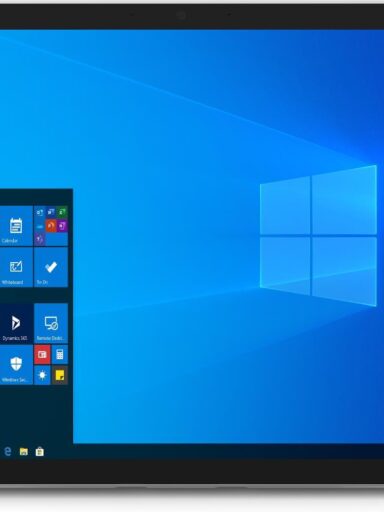The image size is (384, 512).
Task: Open the red News tile
Action: point(42,354)
